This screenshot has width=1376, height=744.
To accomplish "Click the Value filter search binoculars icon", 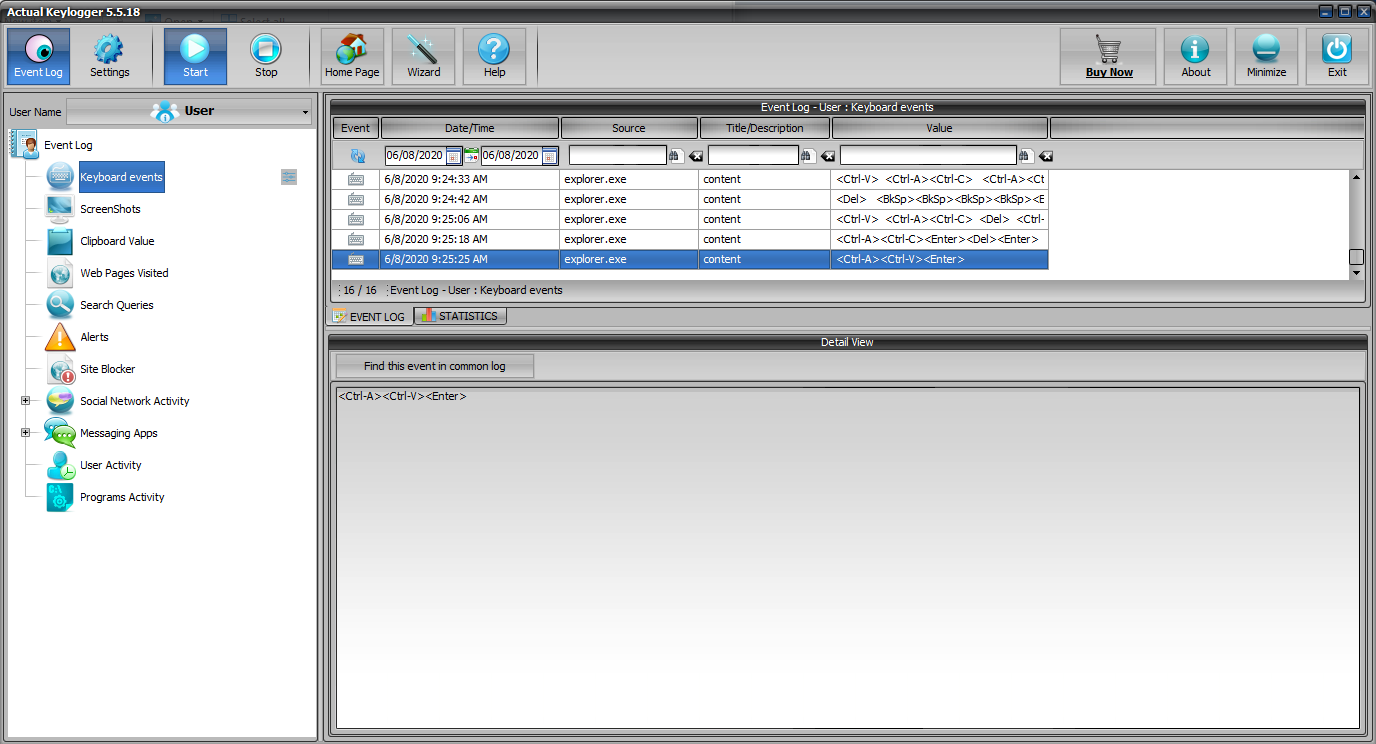I will click(x=1025, y=156).
